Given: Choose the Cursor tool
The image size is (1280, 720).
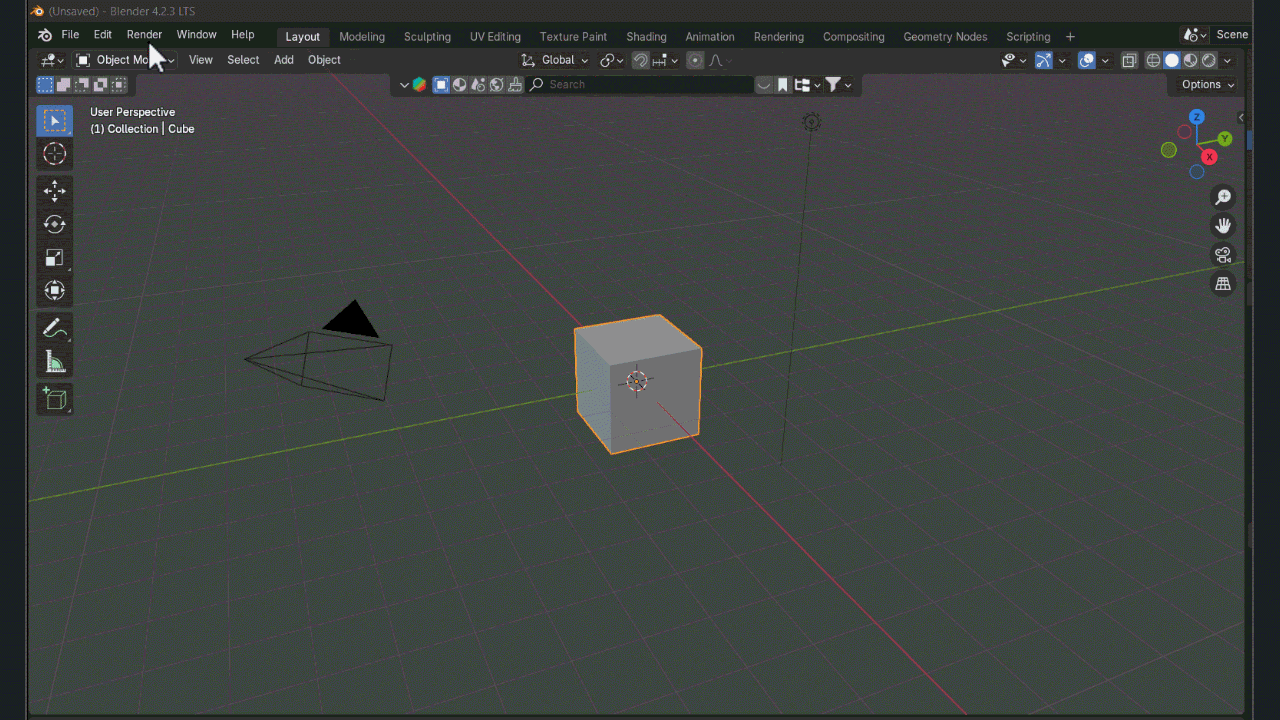Looking at the screenshot, I should click(x=55, y=154).
